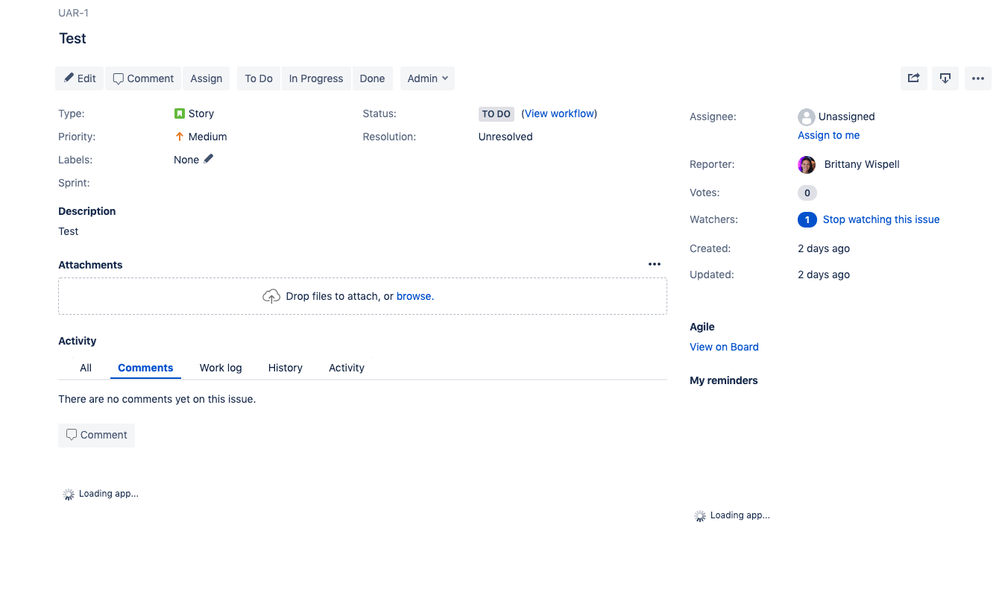
Task: Click the Unassigned avatar icon
Action: pos(806,117)
